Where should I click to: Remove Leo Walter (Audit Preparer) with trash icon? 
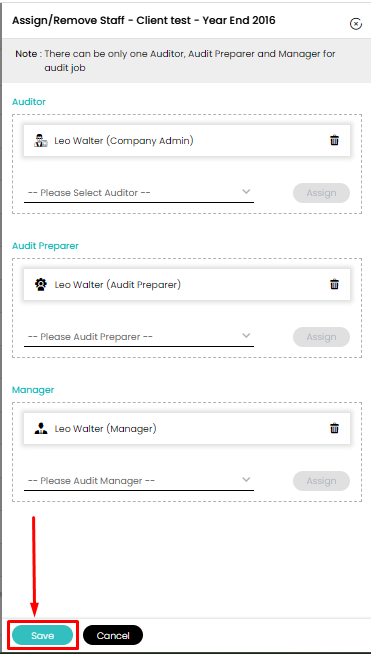pyautogui.click(x=334, y=284)
